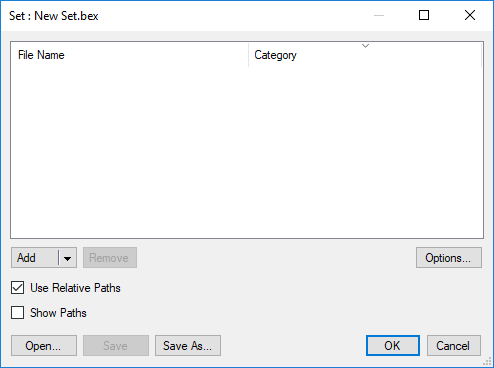
Task: Click inside the empty file list area
Action: click(247, 152)
